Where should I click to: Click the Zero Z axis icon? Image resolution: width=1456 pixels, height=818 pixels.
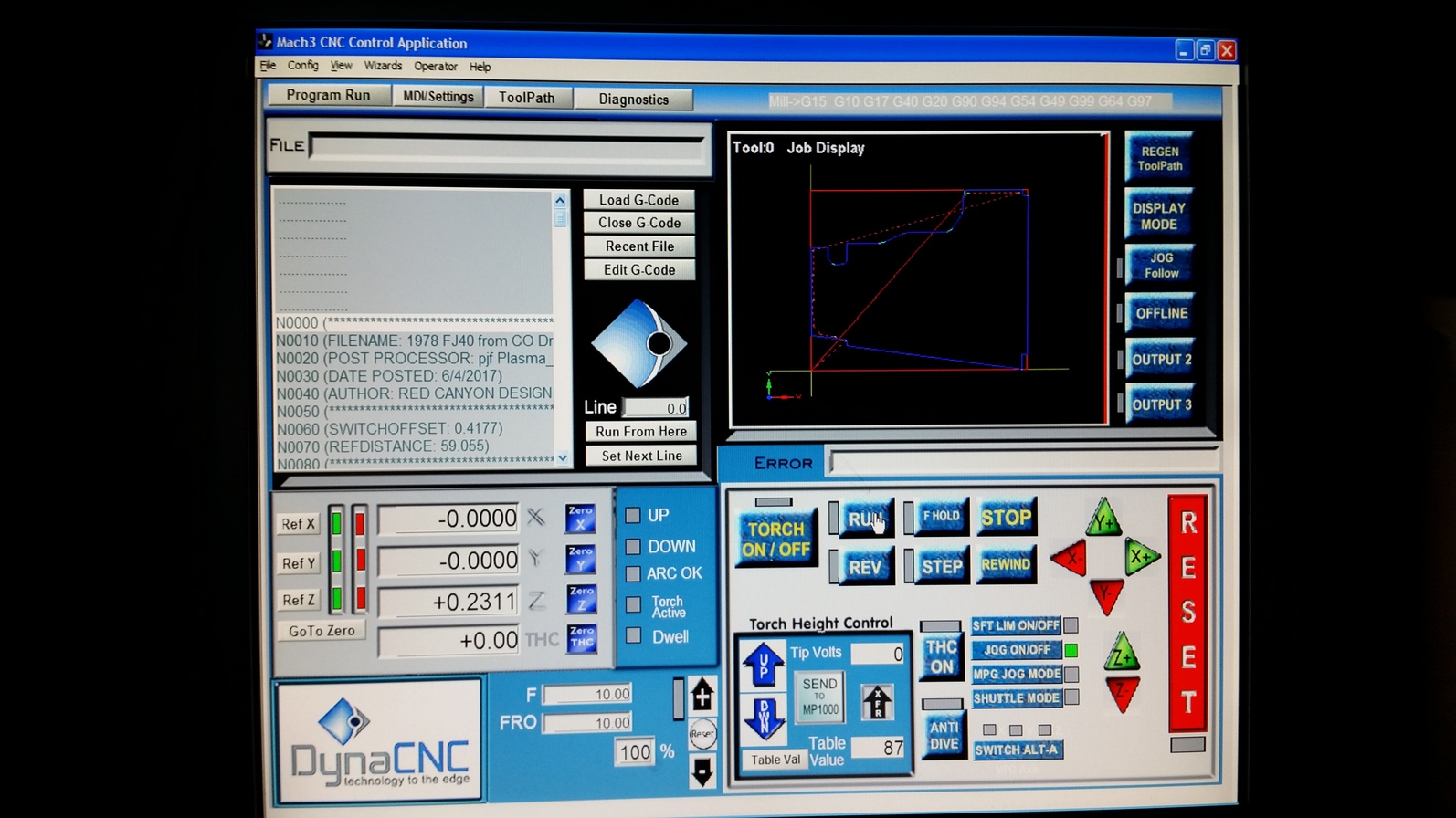[581, 599]
